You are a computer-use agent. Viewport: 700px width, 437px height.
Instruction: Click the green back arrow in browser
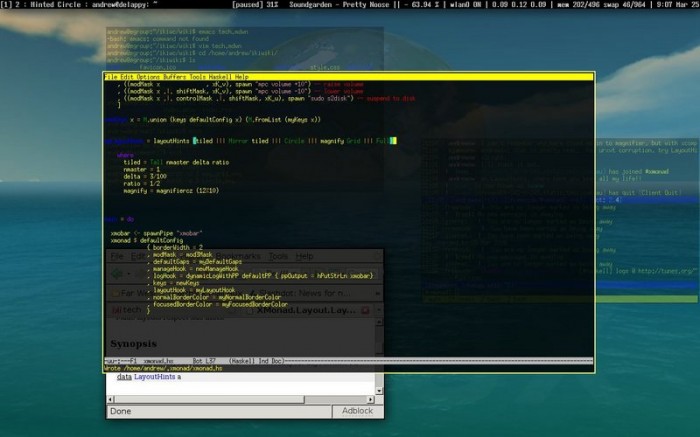(x=117, y=274)
